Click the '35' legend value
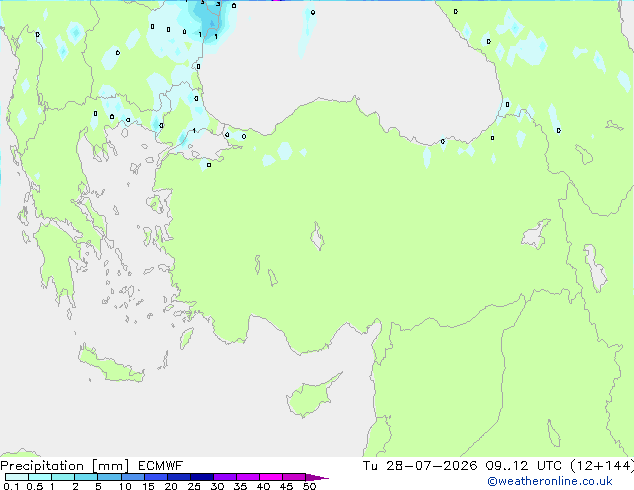This screenshot has width=634, height=490. [240, 486]
